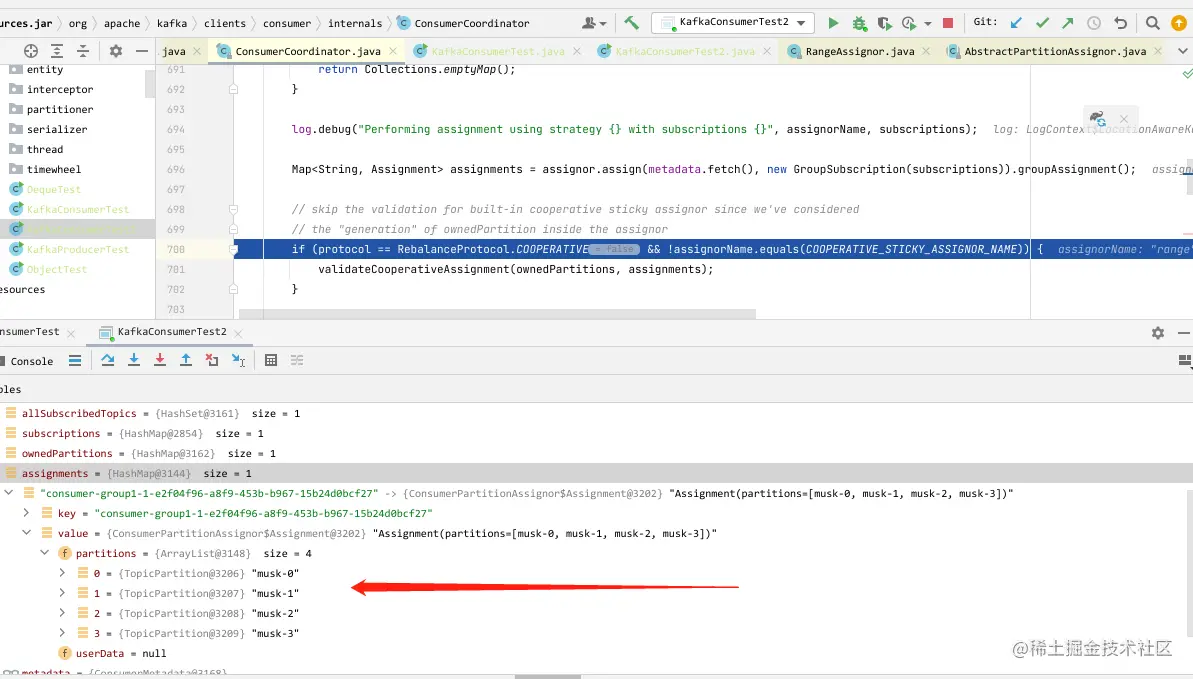Click the green Run button

pyautogui.click(x=833, y=23)
